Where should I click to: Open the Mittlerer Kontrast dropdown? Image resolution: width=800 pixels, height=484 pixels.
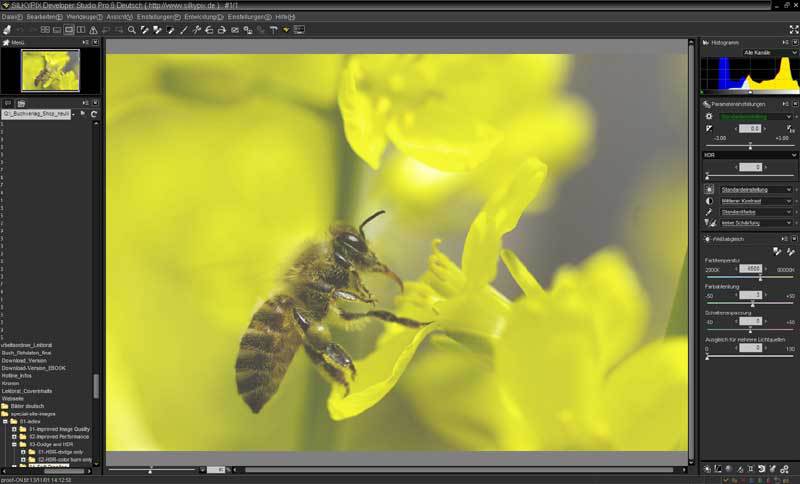756,201
